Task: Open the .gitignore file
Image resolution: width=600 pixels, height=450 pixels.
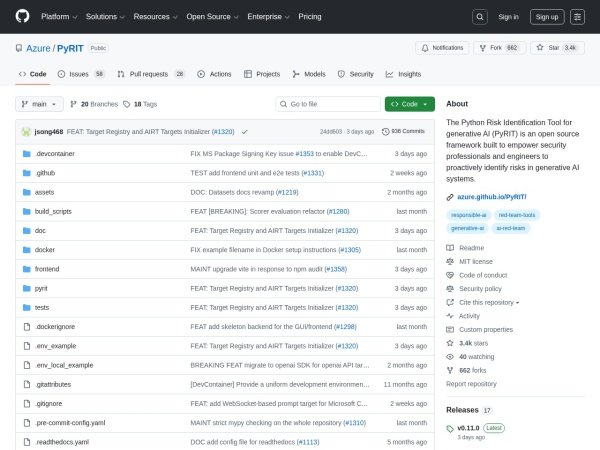Action: (49, 403)
